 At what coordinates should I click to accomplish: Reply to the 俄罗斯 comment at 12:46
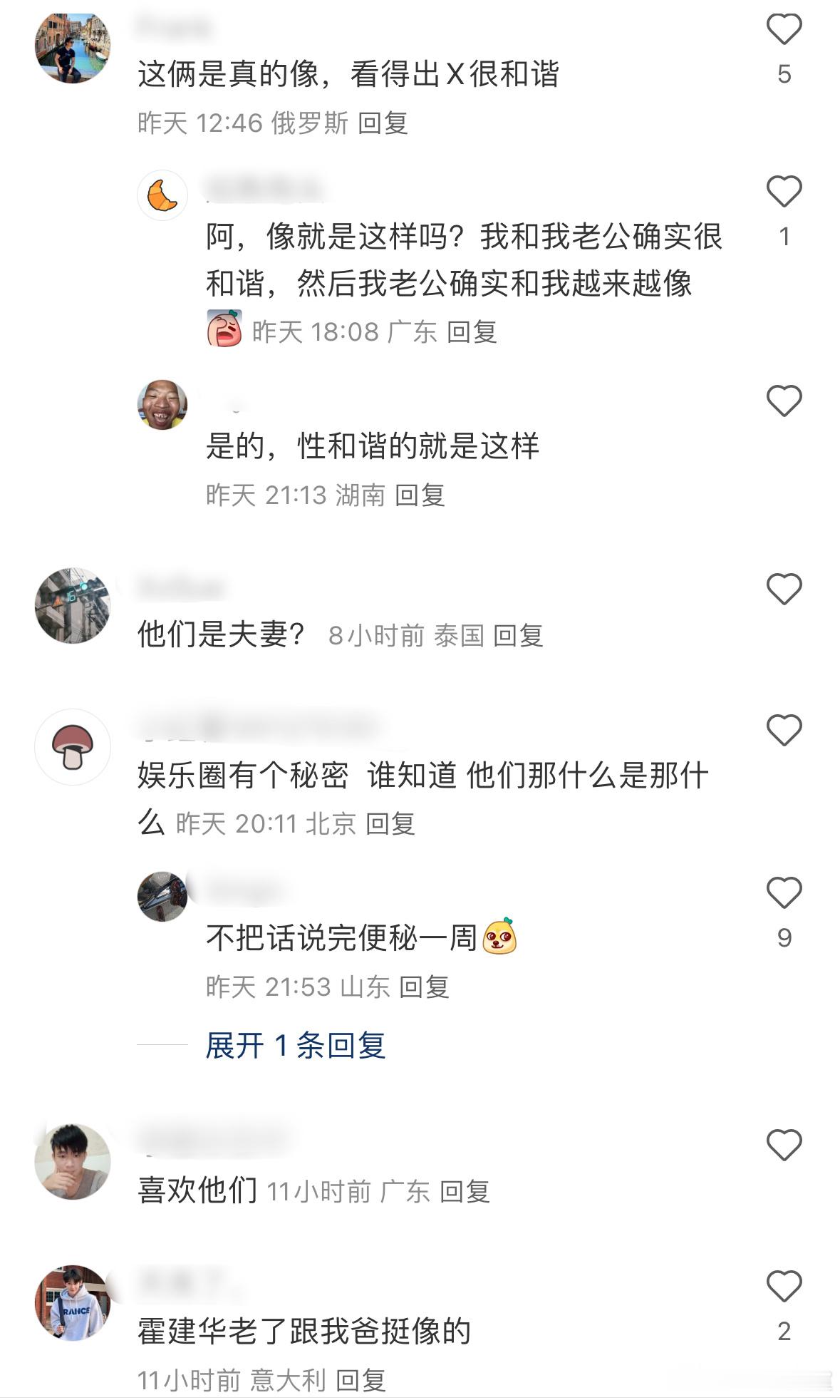(x=383, y=123)
